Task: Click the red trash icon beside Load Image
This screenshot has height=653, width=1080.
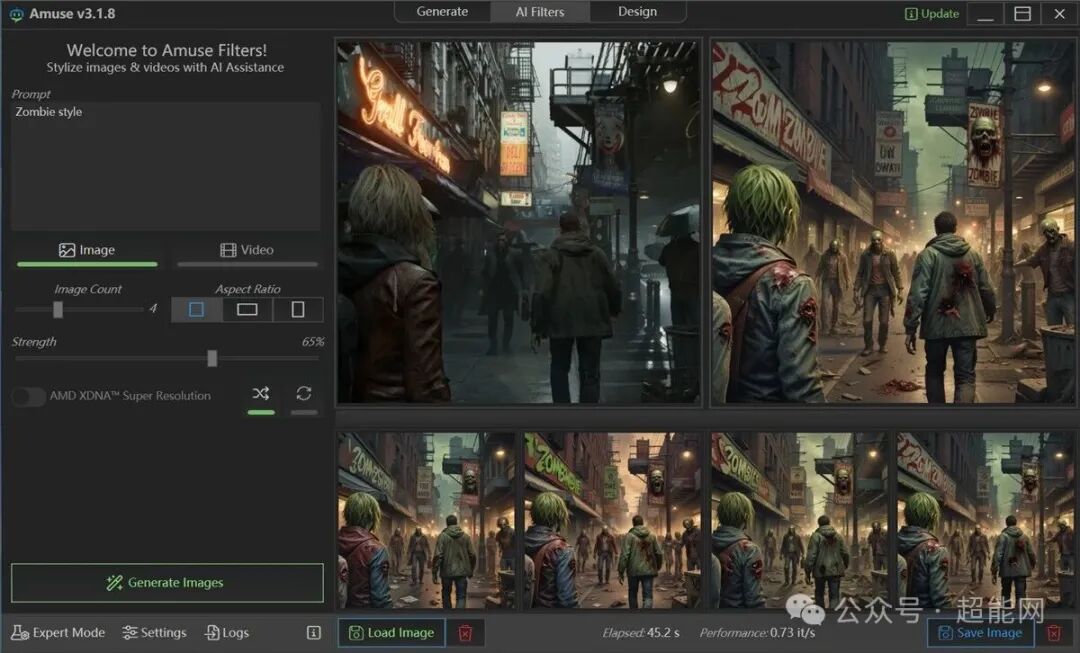Action: (465, 633)
